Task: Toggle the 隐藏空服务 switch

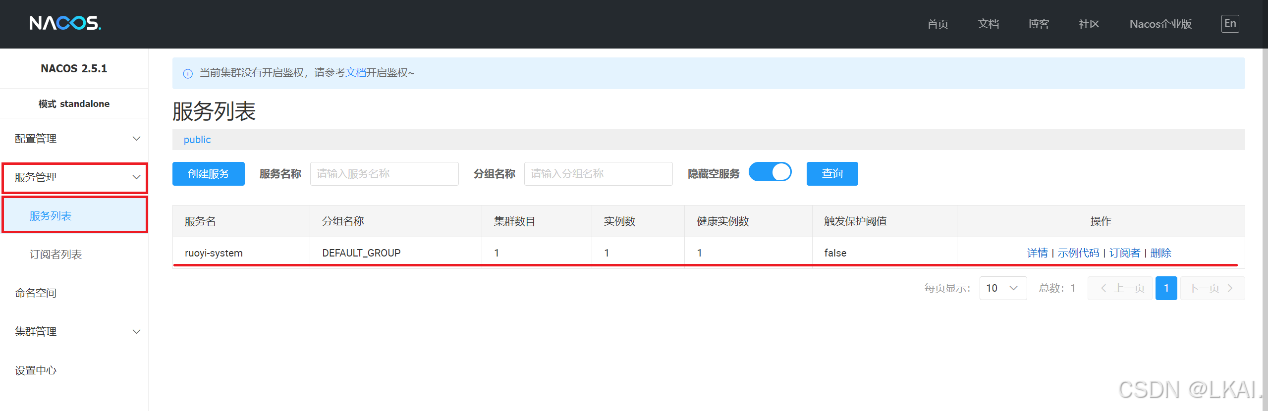Action: (770, 172)
